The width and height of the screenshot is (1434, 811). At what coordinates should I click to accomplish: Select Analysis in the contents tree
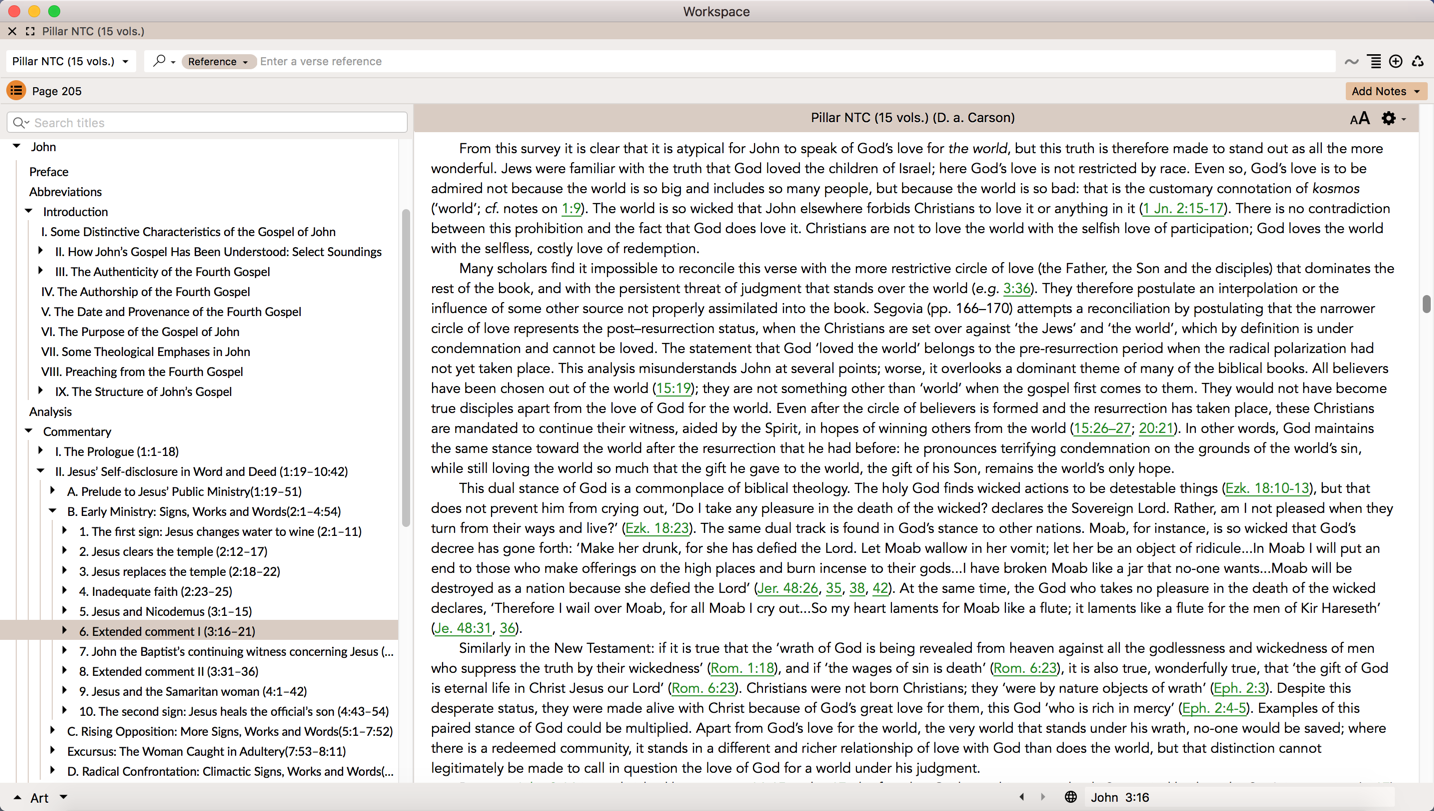click(x=50, y=412)
